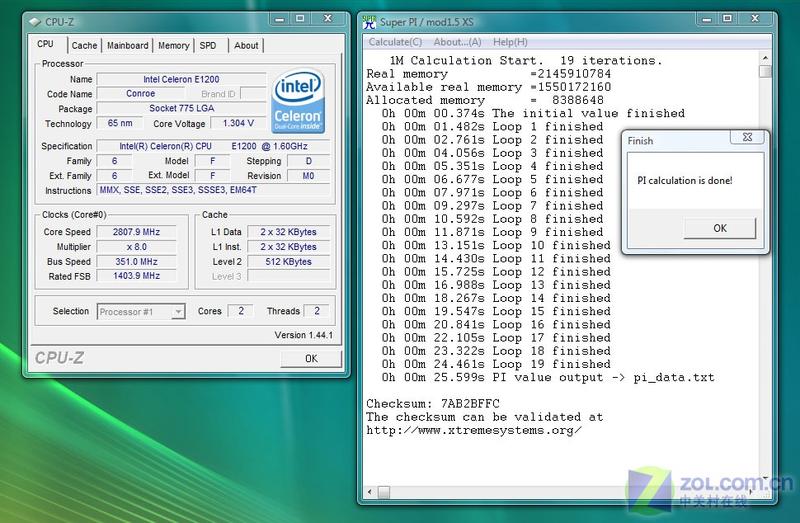Image resolution: width=800 pixels, height=523 pixels.
Task: Click the 'PI calculation is done!' message
Action: tap(685, 180)
